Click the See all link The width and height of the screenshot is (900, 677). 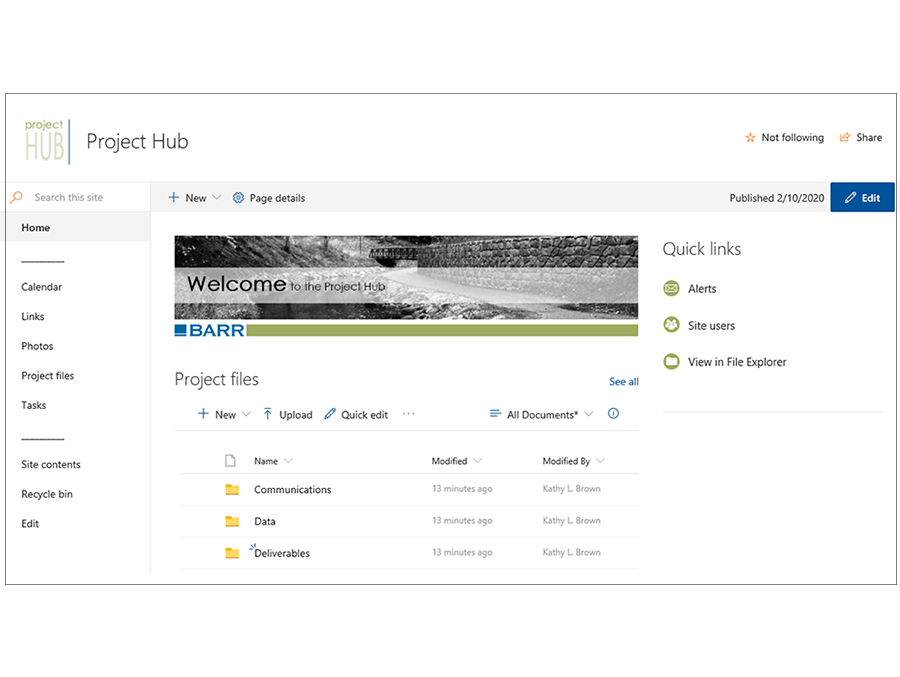623,382
